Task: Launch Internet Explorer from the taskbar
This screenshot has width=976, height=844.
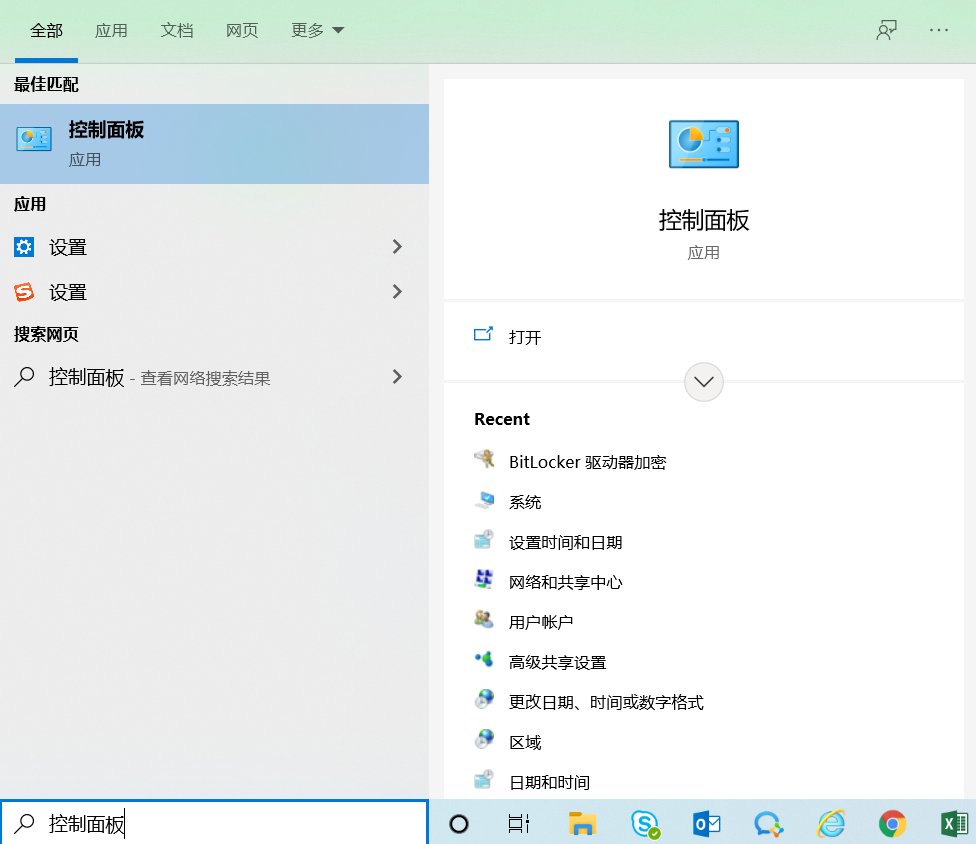Action: click(830, 824)
